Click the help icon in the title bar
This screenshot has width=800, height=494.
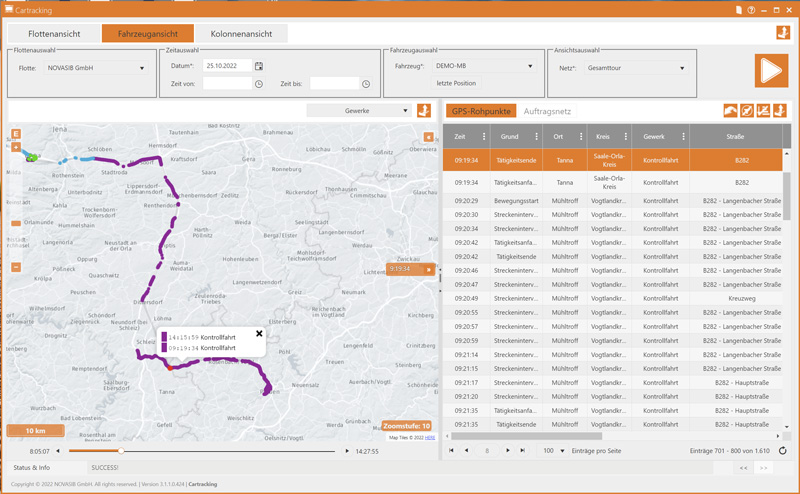(x=751, y=10)
